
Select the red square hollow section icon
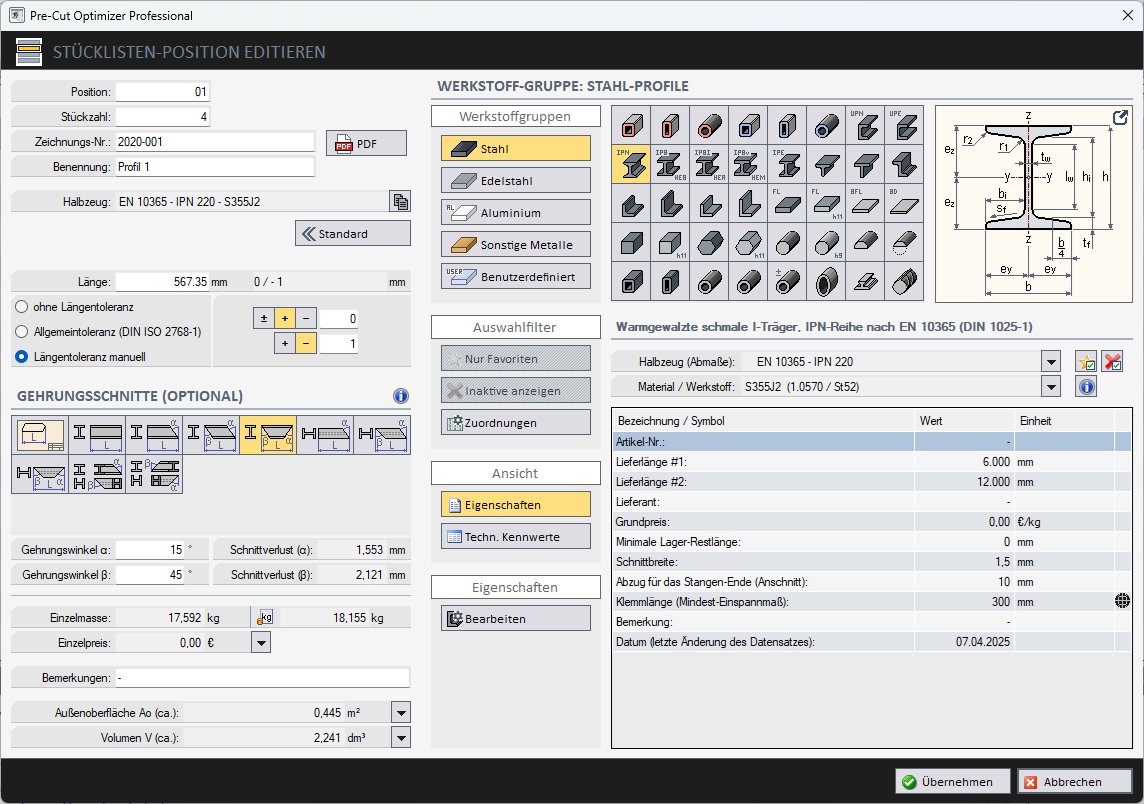pos(630,125)
